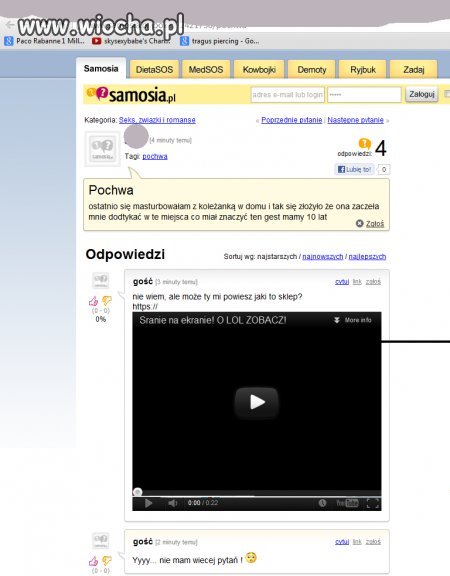Image resolution: width=450 pixels, height=576 pixels.
Task: Enter fullscreen mode on the video player
Action: click(372, 503)
